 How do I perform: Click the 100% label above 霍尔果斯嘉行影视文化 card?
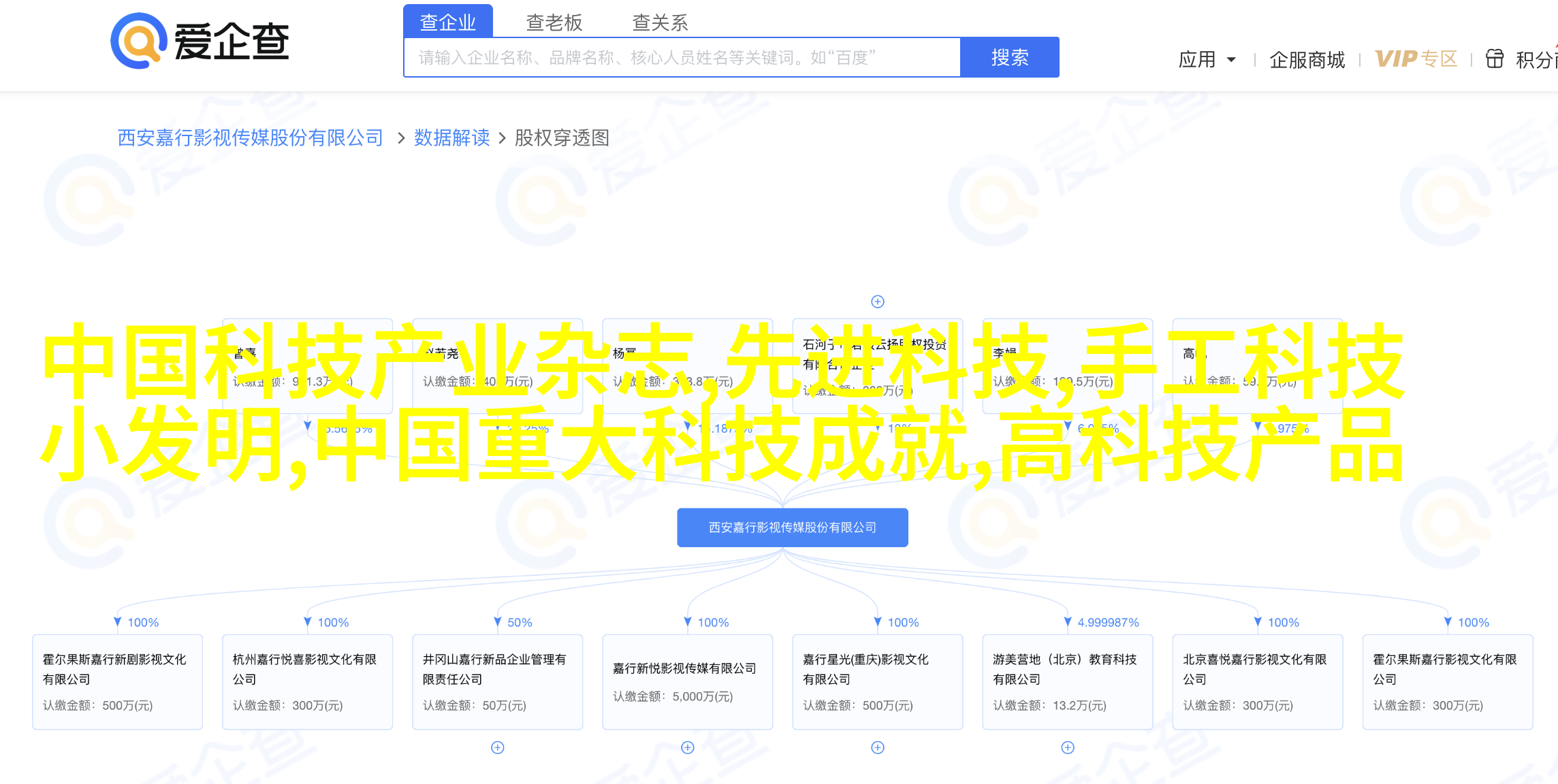[1473, 623]
